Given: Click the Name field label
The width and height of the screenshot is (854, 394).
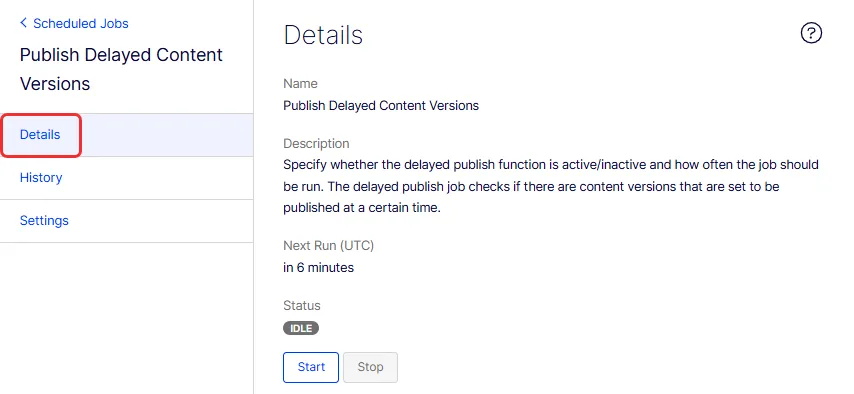Looking at the screenshot, I should click(x=300, y=84).
